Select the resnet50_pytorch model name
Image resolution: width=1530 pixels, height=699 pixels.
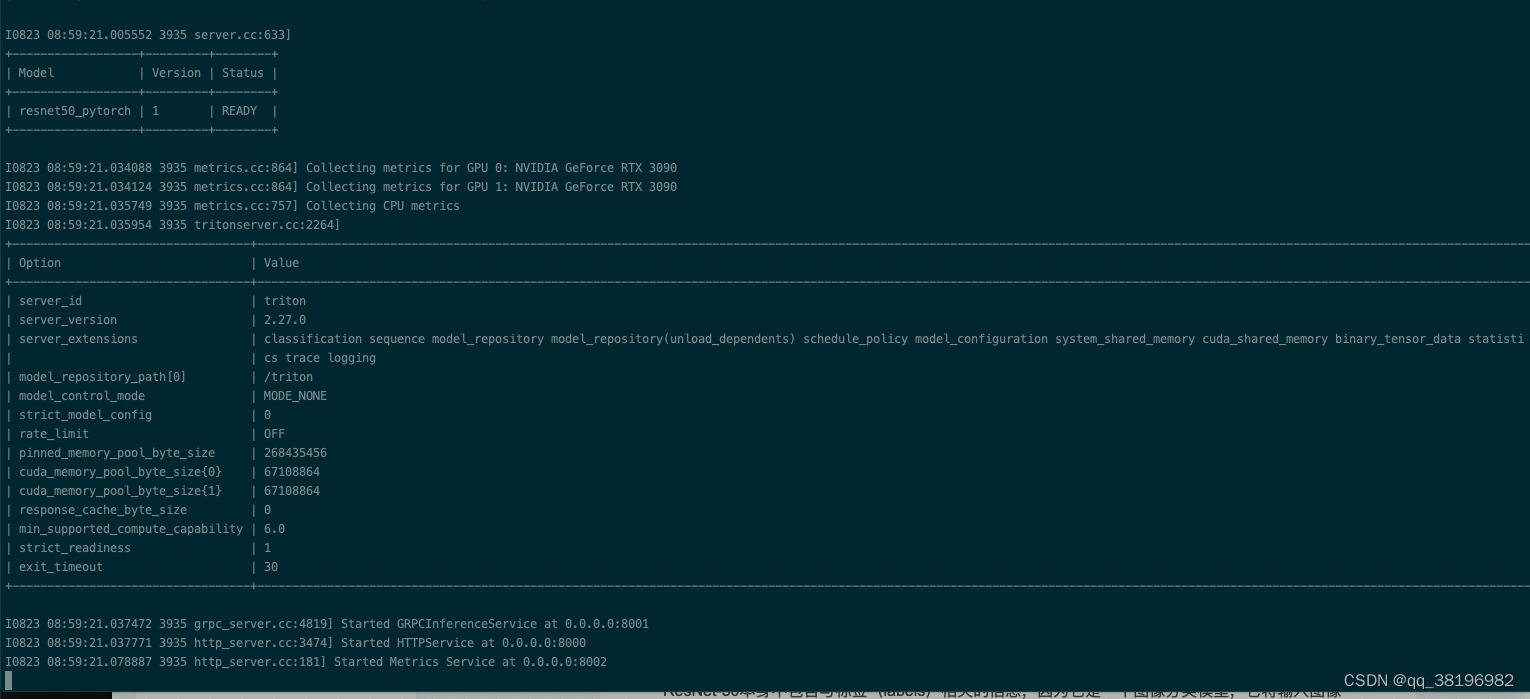point(74,111)
